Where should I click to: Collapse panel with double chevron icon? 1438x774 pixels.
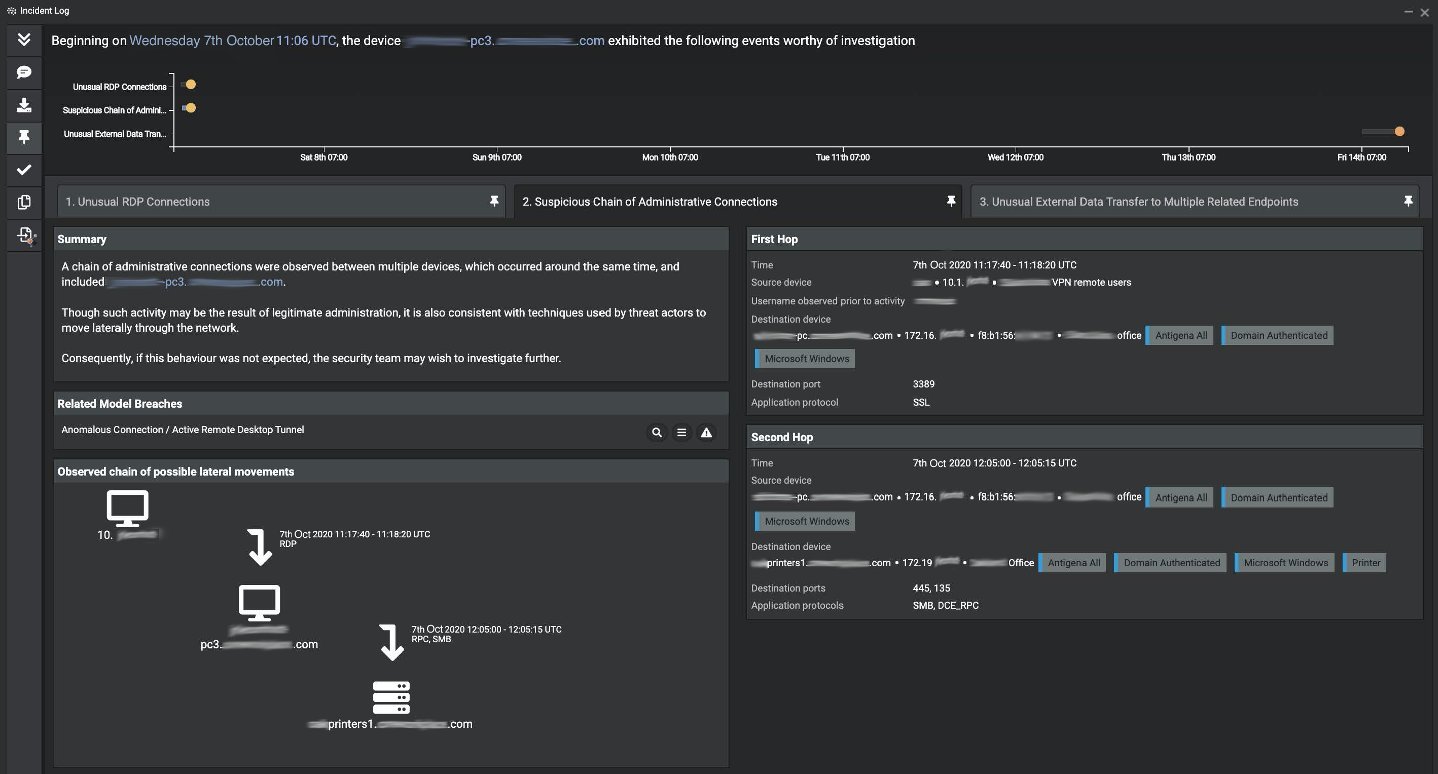(x=24, y=40)
